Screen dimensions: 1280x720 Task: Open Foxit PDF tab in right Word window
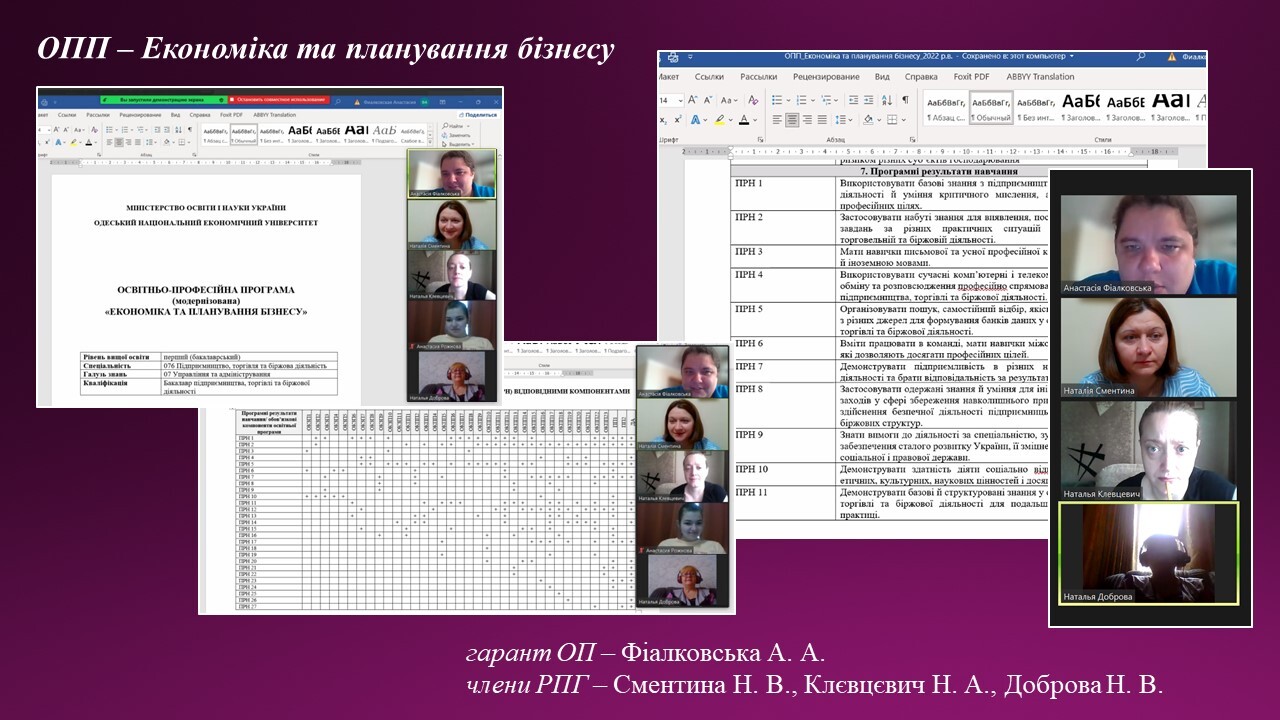[971, 77]
